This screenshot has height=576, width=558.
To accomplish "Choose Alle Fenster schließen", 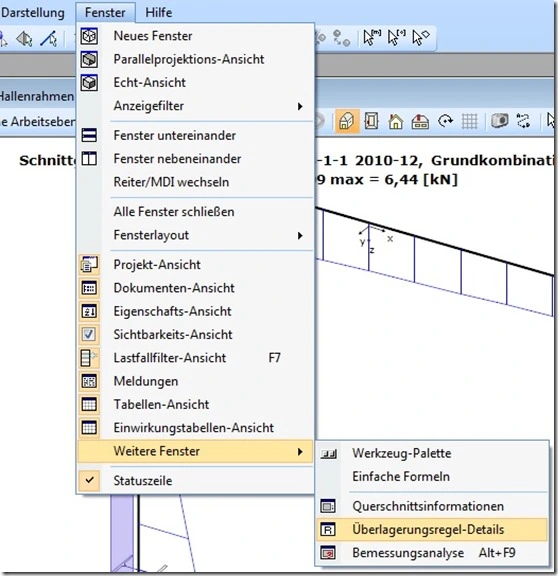I will click(x=174, y=212).
